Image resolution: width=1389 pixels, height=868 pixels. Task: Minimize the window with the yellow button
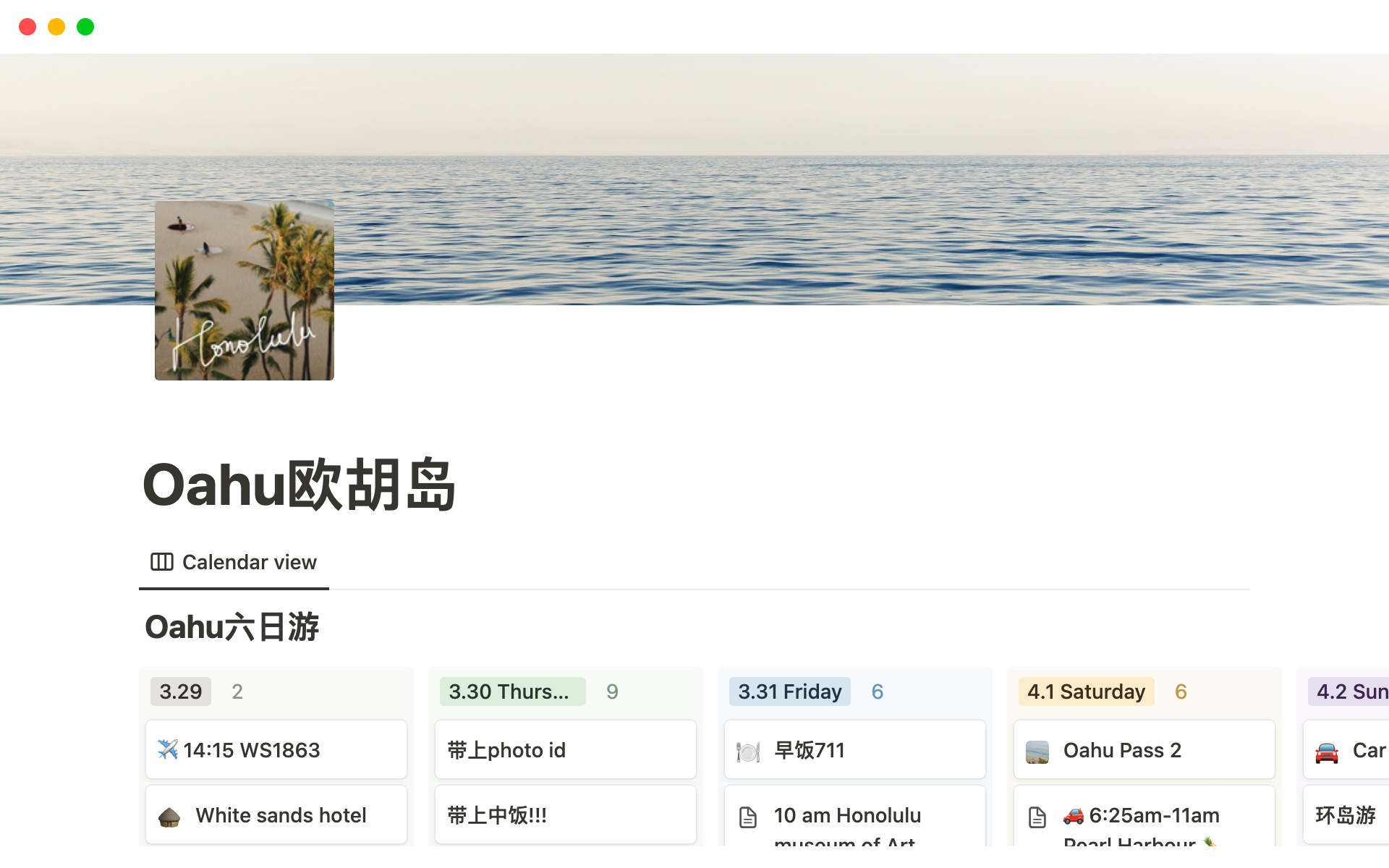[56, 27]
